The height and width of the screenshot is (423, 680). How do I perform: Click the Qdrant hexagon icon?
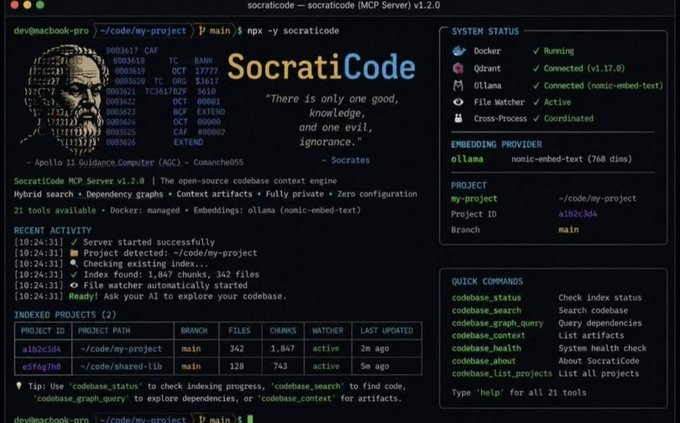pos(458,68)
